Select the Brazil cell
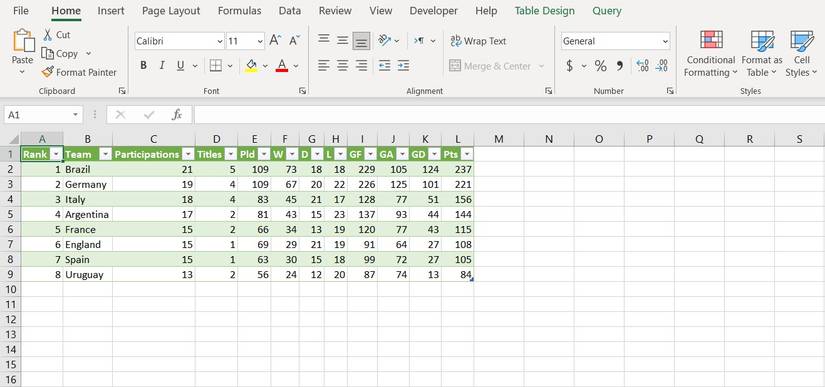 (x=88, y=169)
